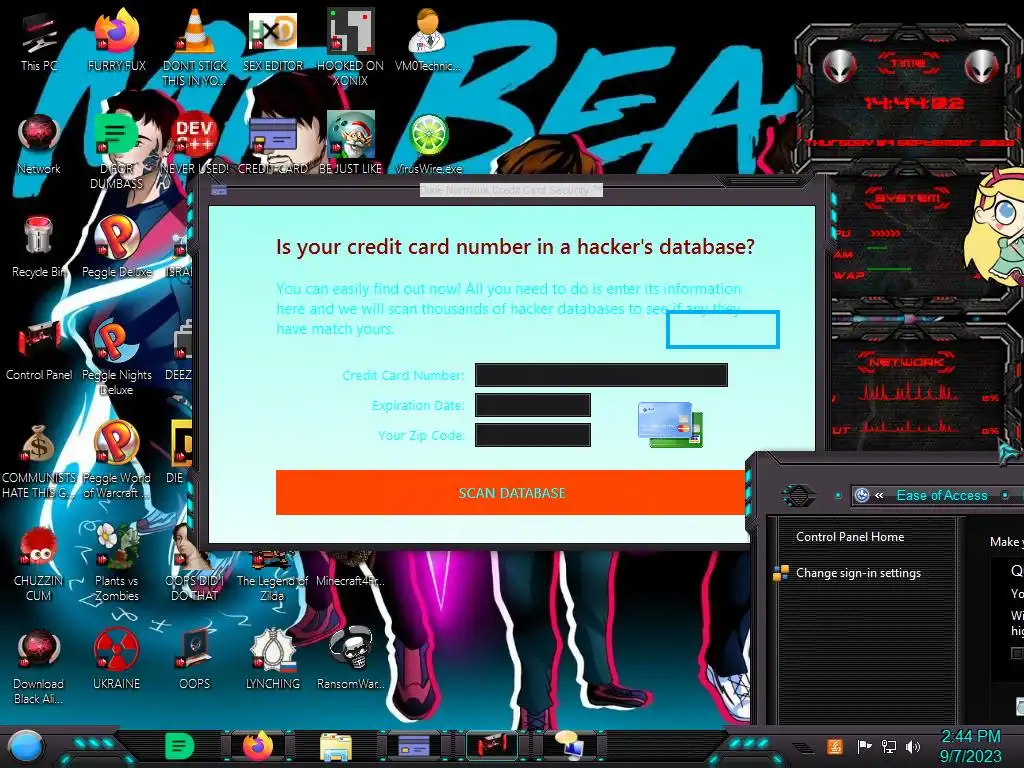Open the VLC traffic cone desktop shortcut
This screenshot has width=1024, height=768.
194,47
